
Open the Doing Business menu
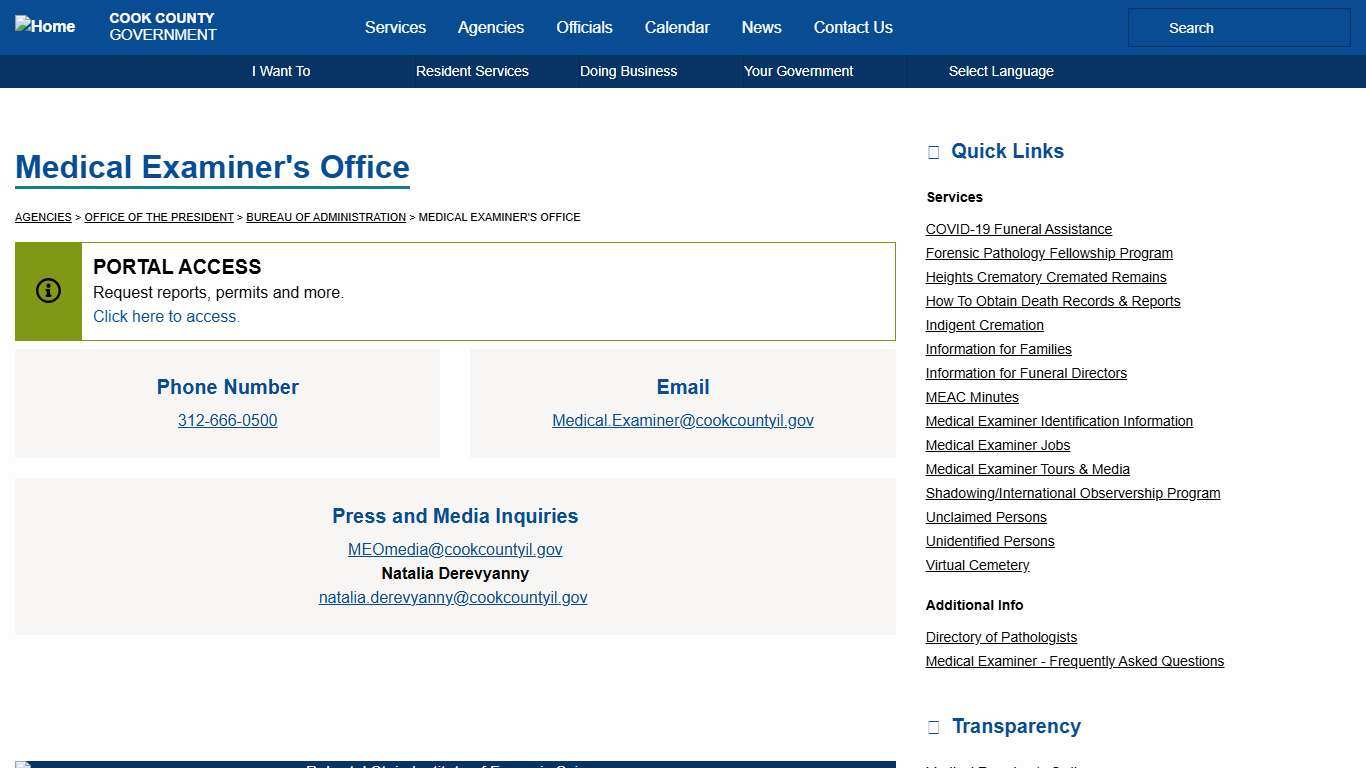(628, 71)
